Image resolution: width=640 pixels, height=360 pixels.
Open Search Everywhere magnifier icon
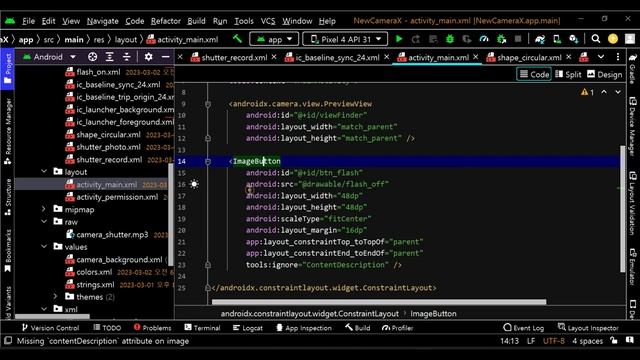(596, 39)
